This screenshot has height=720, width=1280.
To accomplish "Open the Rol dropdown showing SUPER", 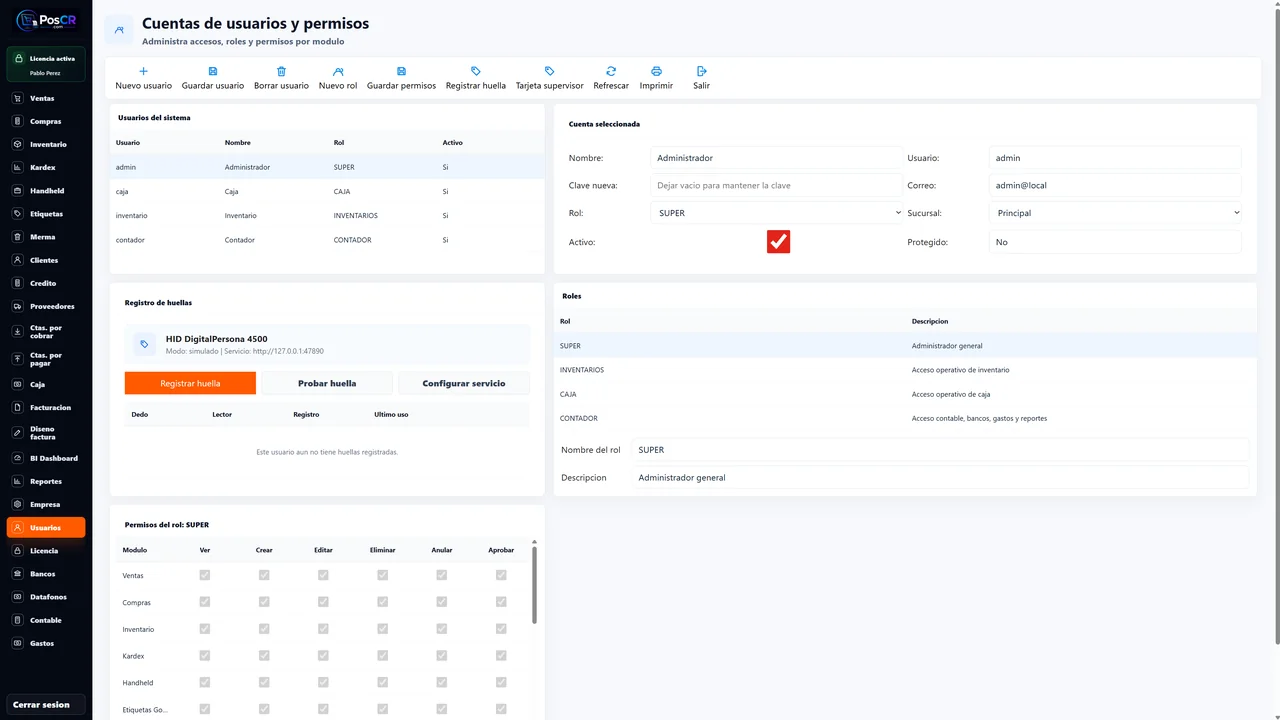I will (776, 213).
